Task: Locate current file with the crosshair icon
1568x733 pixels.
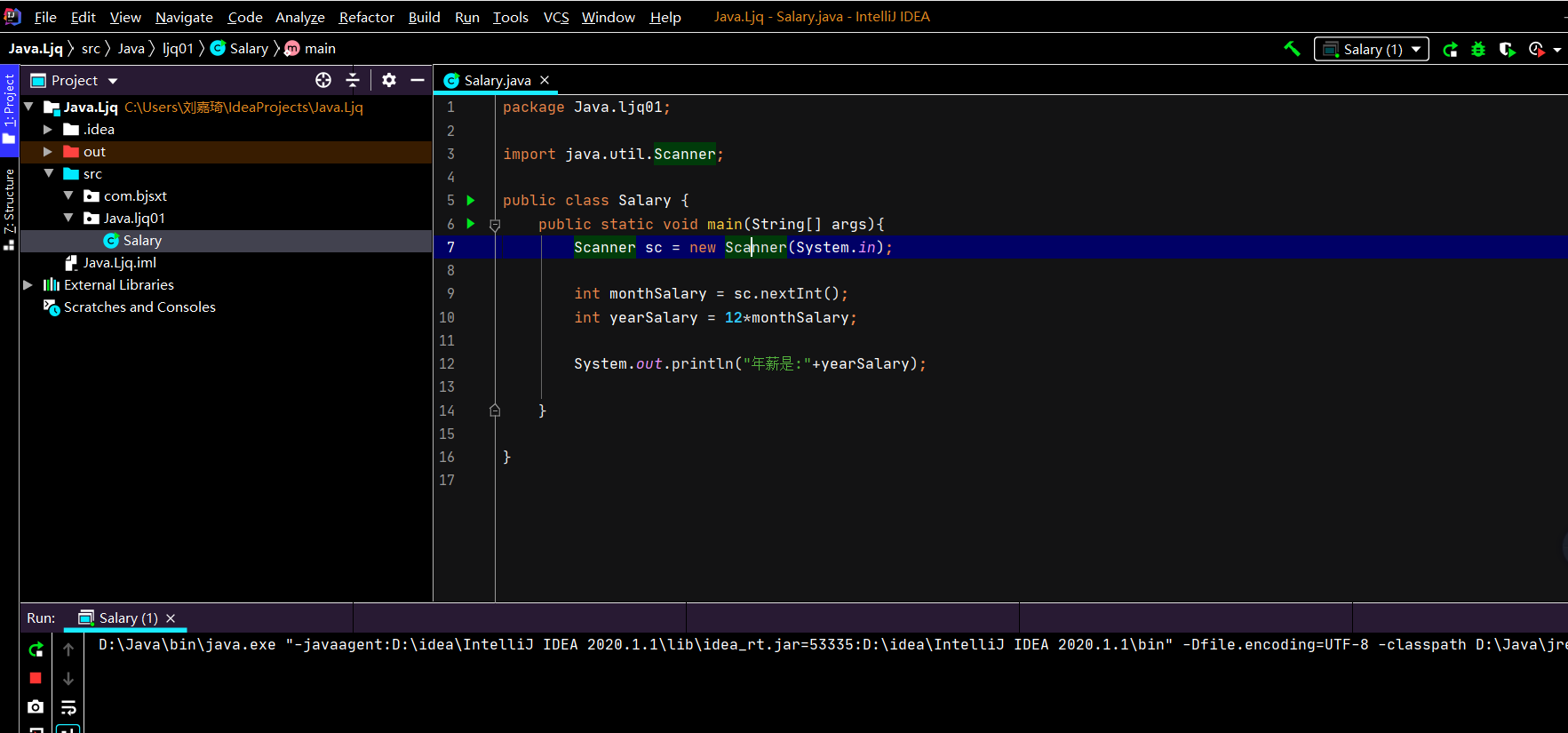Action: click(x=323, y=80)
